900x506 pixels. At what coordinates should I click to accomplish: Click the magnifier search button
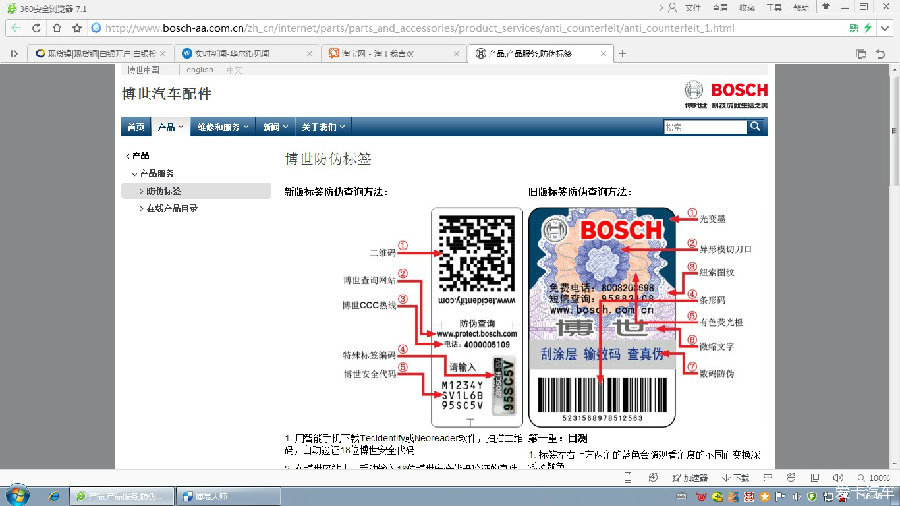pyautogui.click(x=755, y=127)
